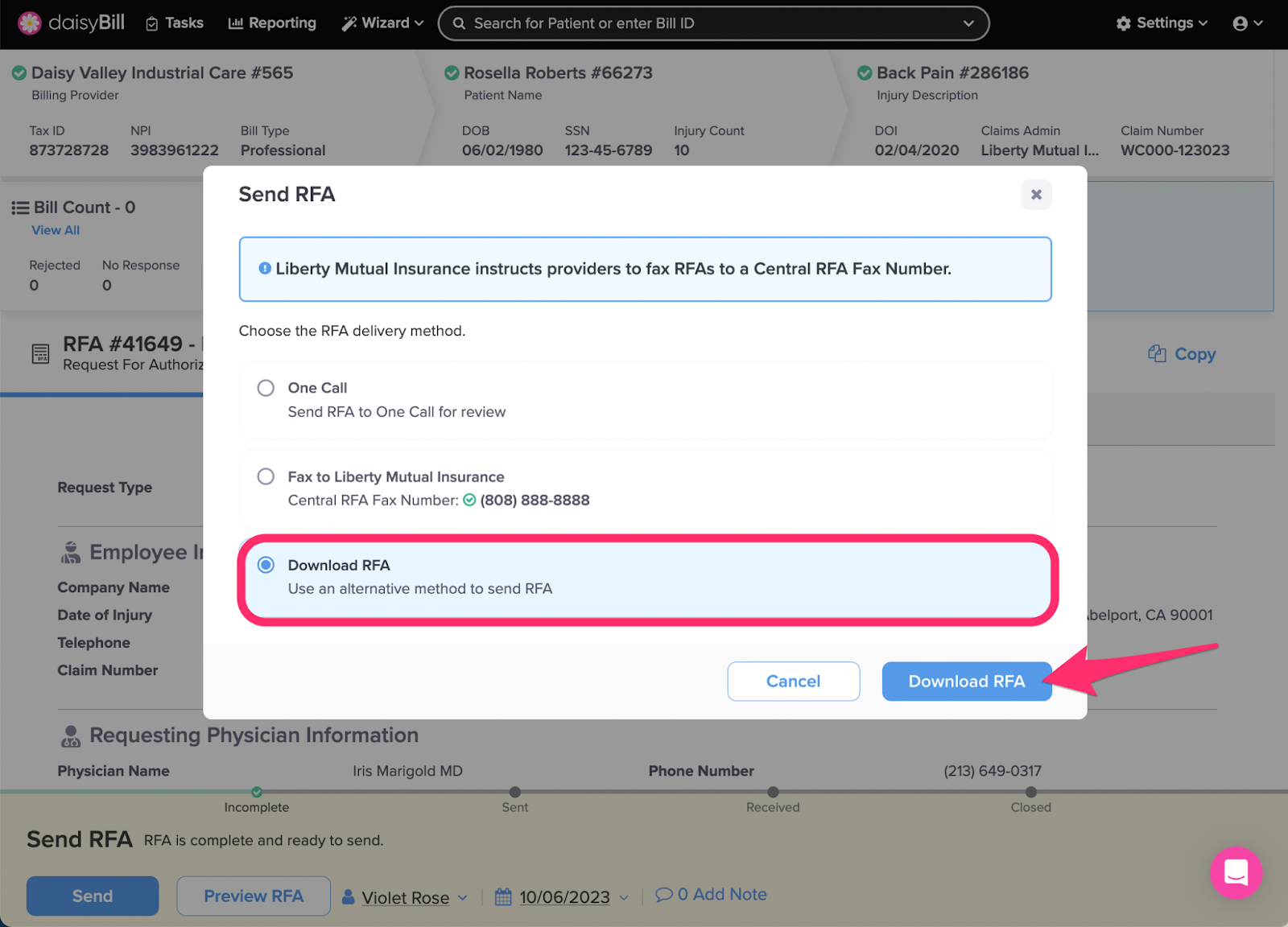Click Cancel in the Send RFA dialog
The image size is (1288, 927).
[794, 682]
